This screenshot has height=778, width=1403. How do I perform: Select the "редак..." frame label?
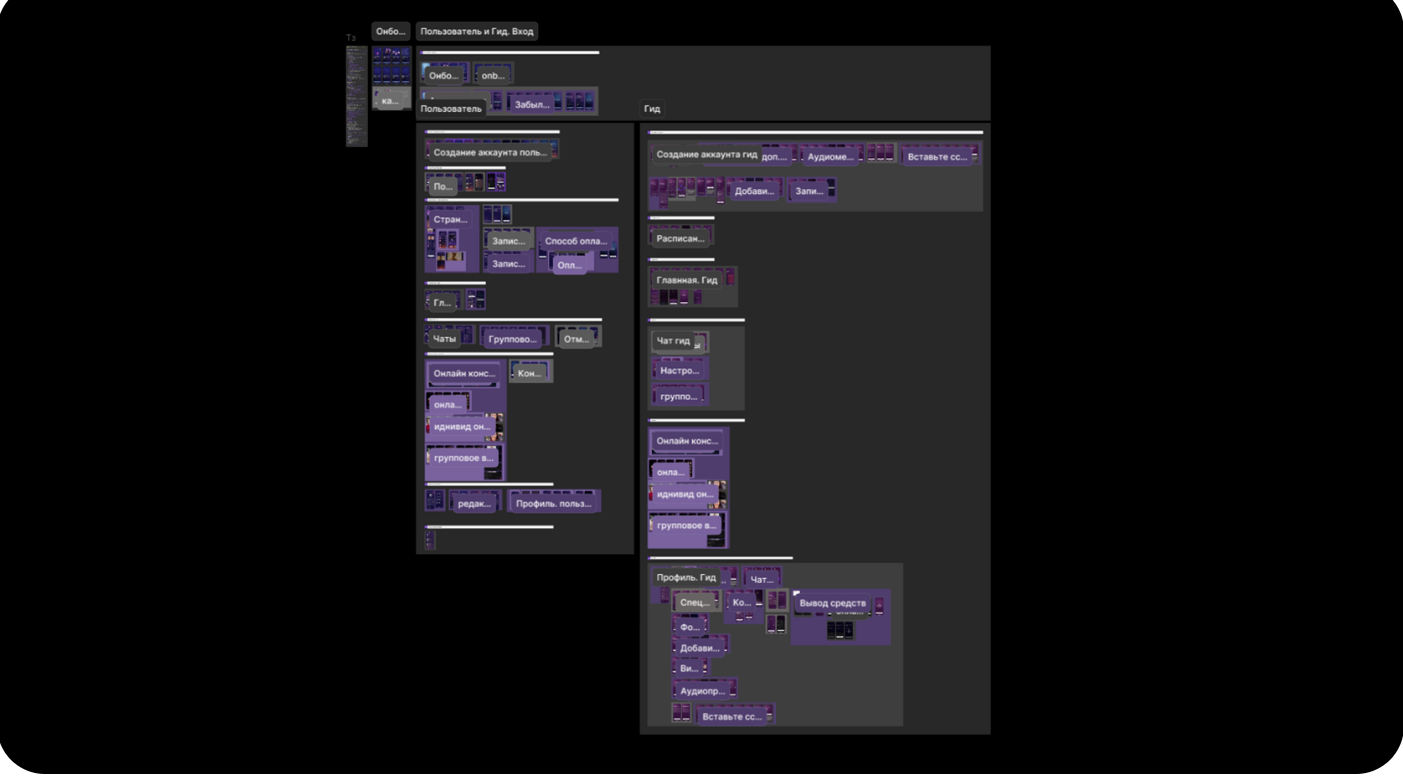click(474, 504)
